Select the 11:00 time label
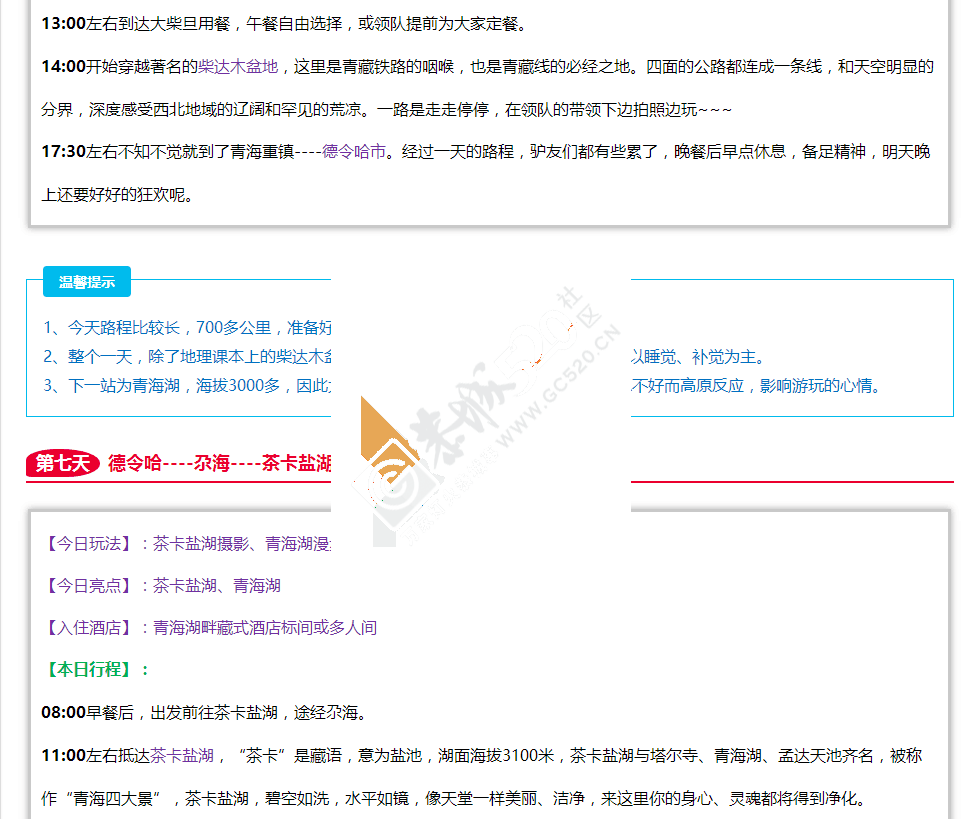962x819 pixels. pyautogui.click(x=63, y=755)
